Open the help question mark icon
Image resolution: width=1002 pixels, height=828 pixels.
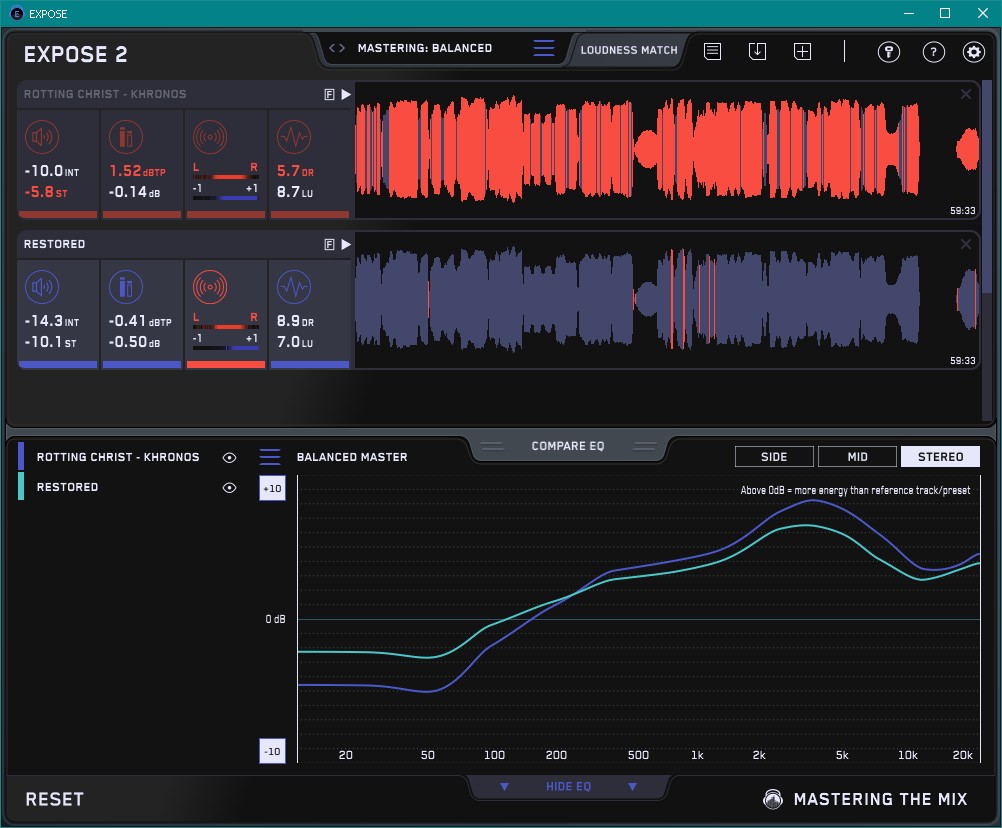[x=933, y=52]
